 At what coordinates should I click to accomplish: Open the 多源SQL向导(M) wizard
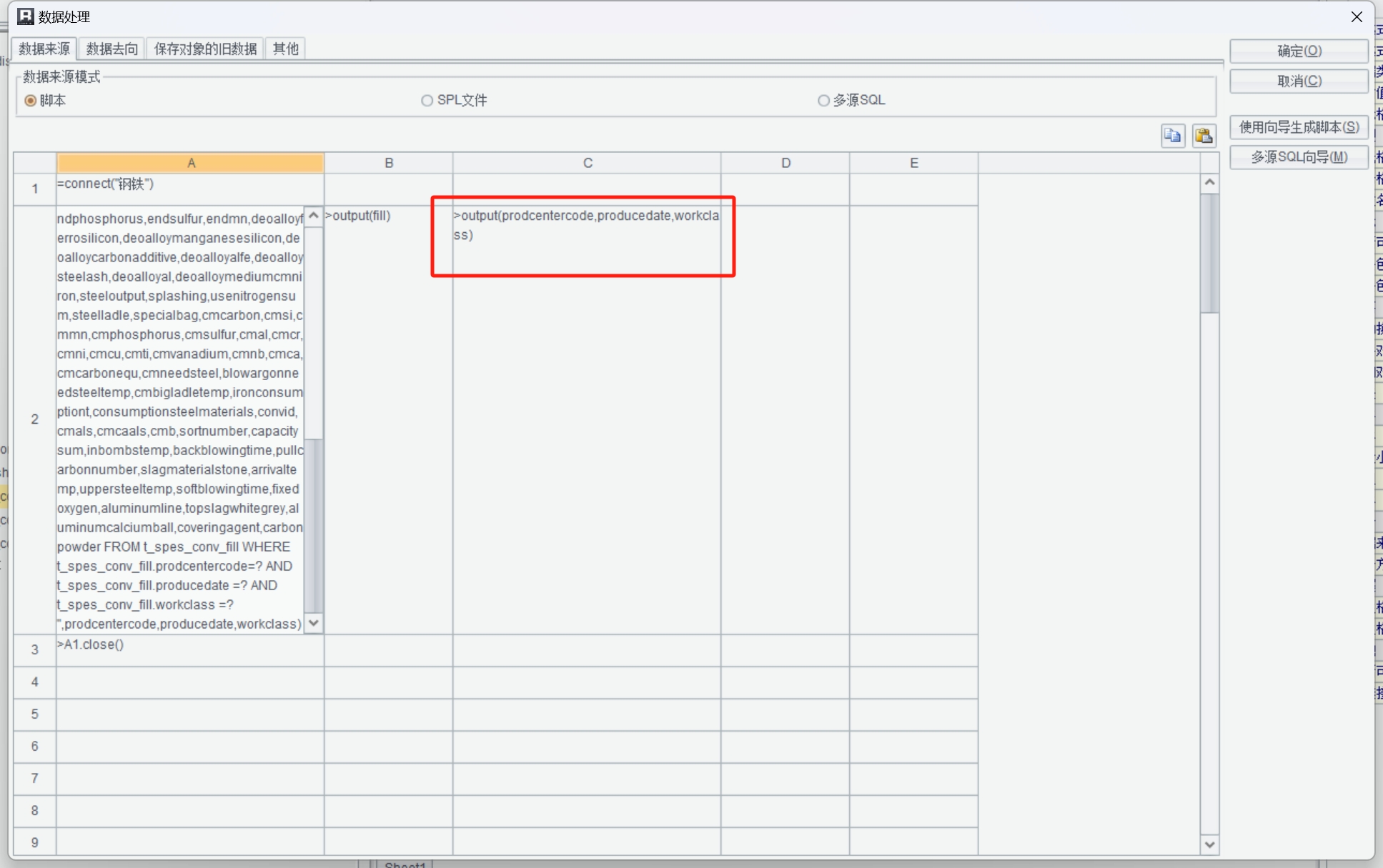[x=1298, y=157]
